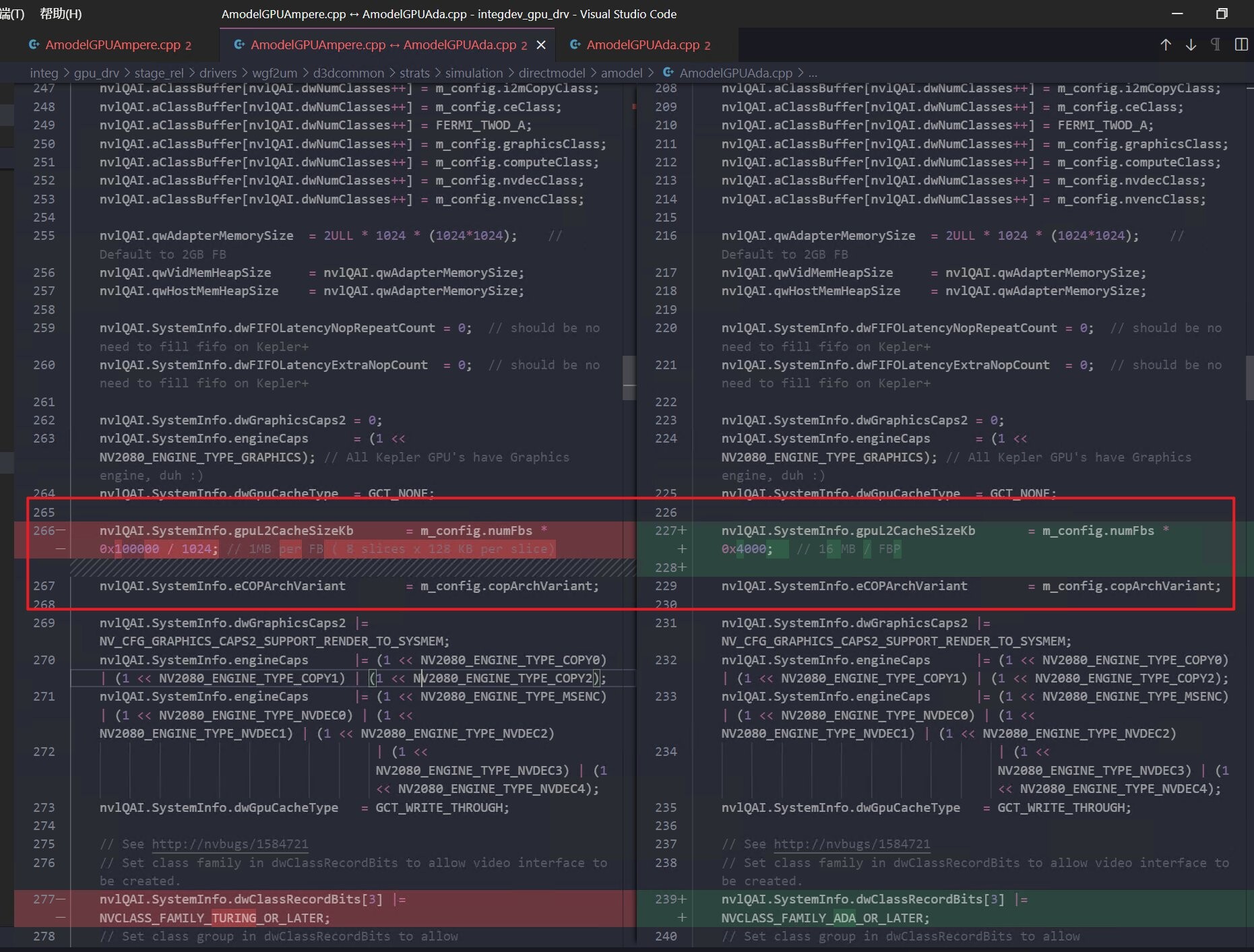Go to previous change arrow
This screenshot has height=952, width=1254.
tap(1165, 44)
